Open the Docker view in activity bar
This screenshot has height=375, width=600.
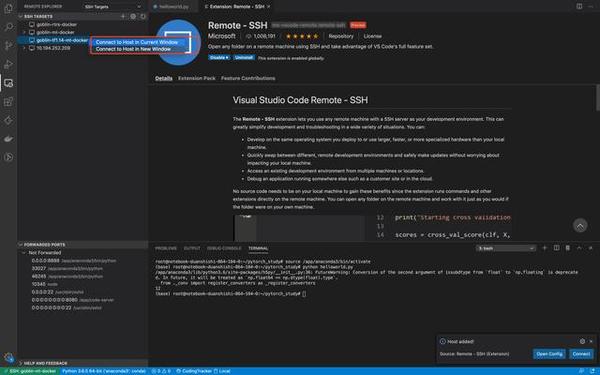[8, 139]
